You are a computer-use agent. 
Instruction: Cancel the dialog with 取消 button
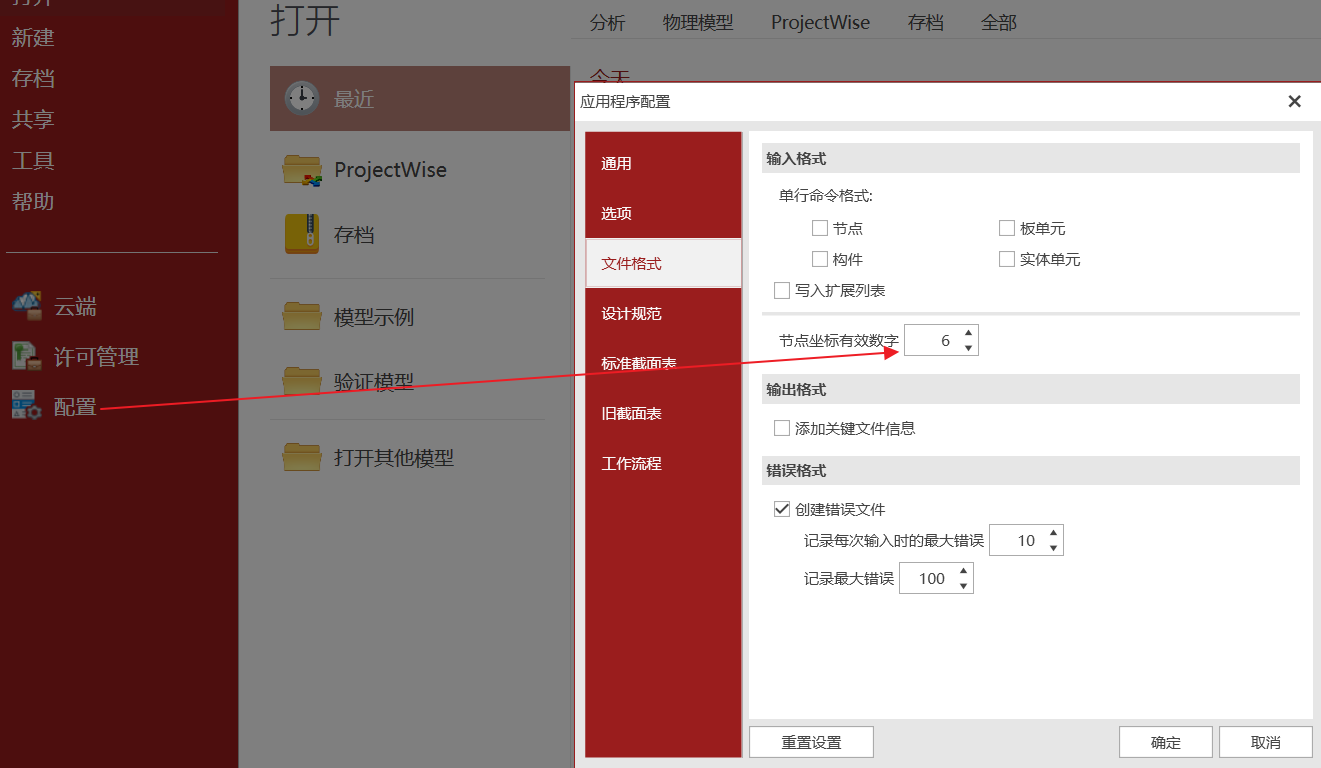click(x=1265, y=742)
